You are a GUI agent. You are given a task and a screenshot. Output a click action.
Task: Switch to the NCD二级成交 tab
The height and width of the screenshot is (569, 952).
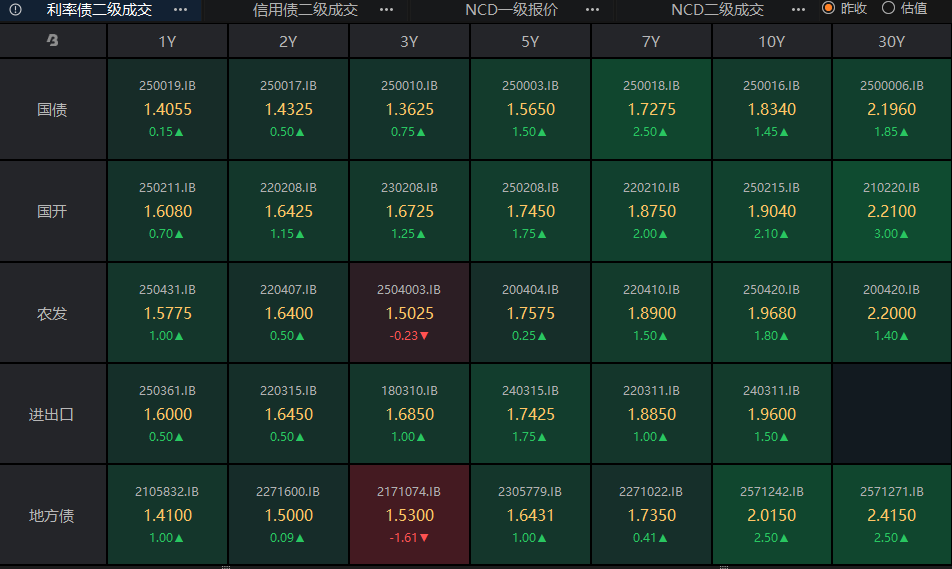(x=717, y=10)
